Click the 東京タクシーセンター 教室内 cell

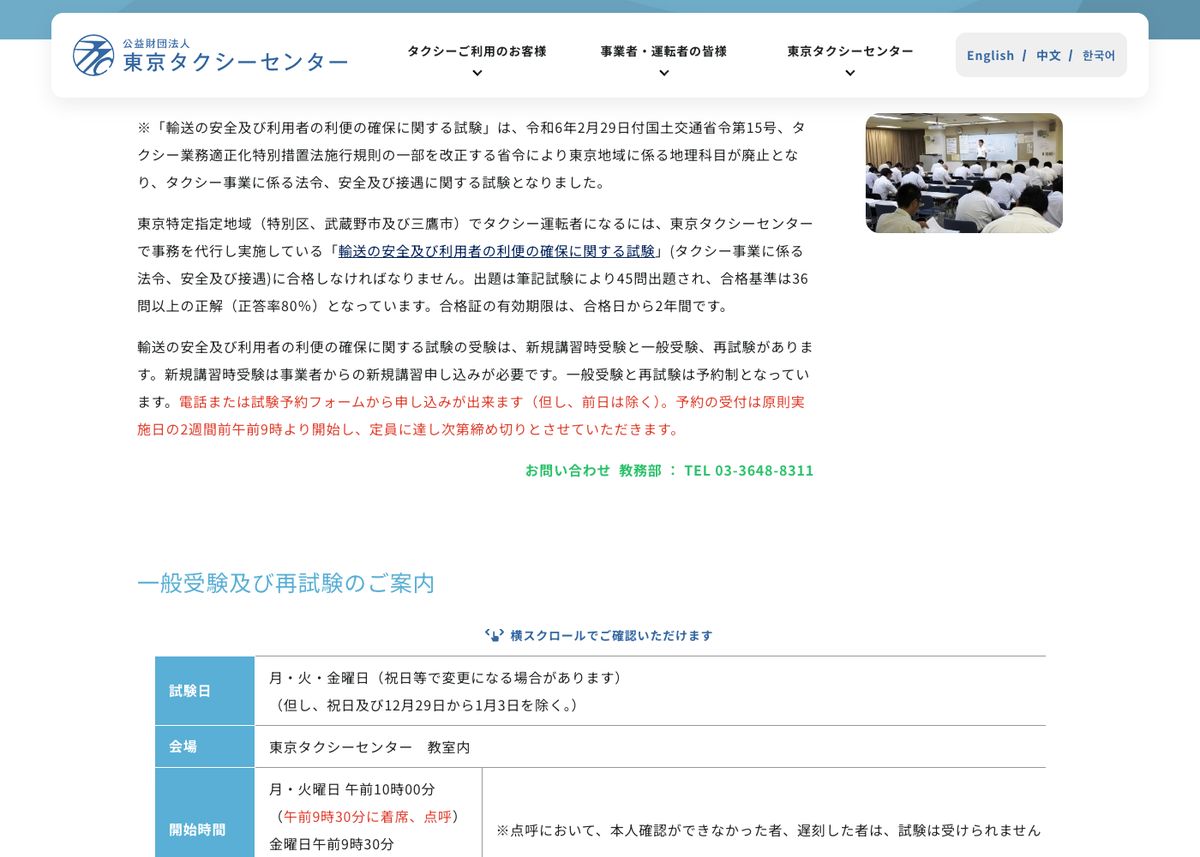[650, 747]
